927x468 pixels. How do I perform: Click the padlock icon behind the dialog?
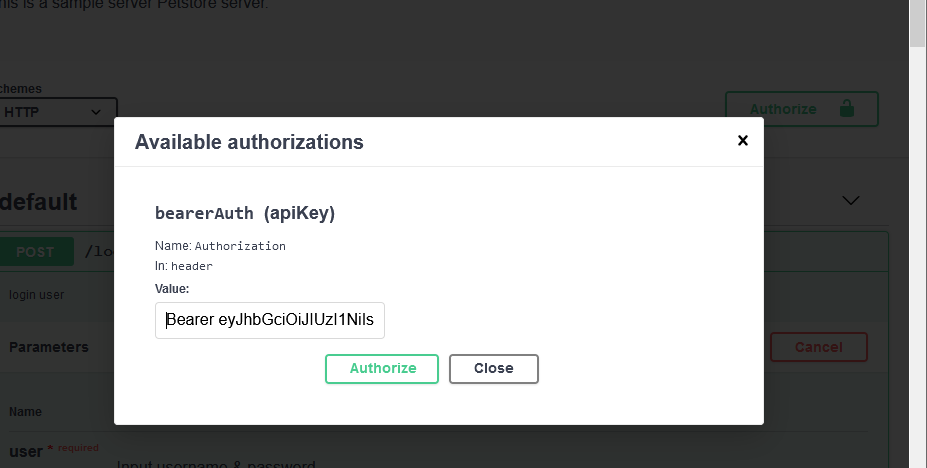point(846,108)
